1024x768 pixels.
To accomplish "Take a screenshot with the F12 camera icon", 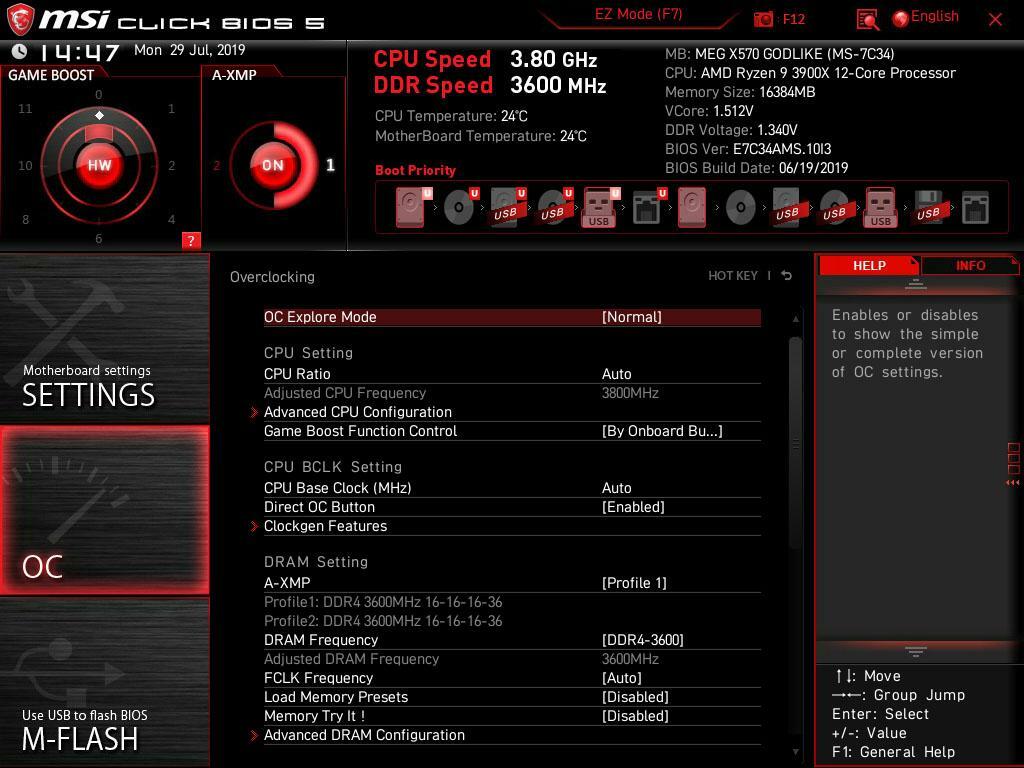I will pos(763,19).
